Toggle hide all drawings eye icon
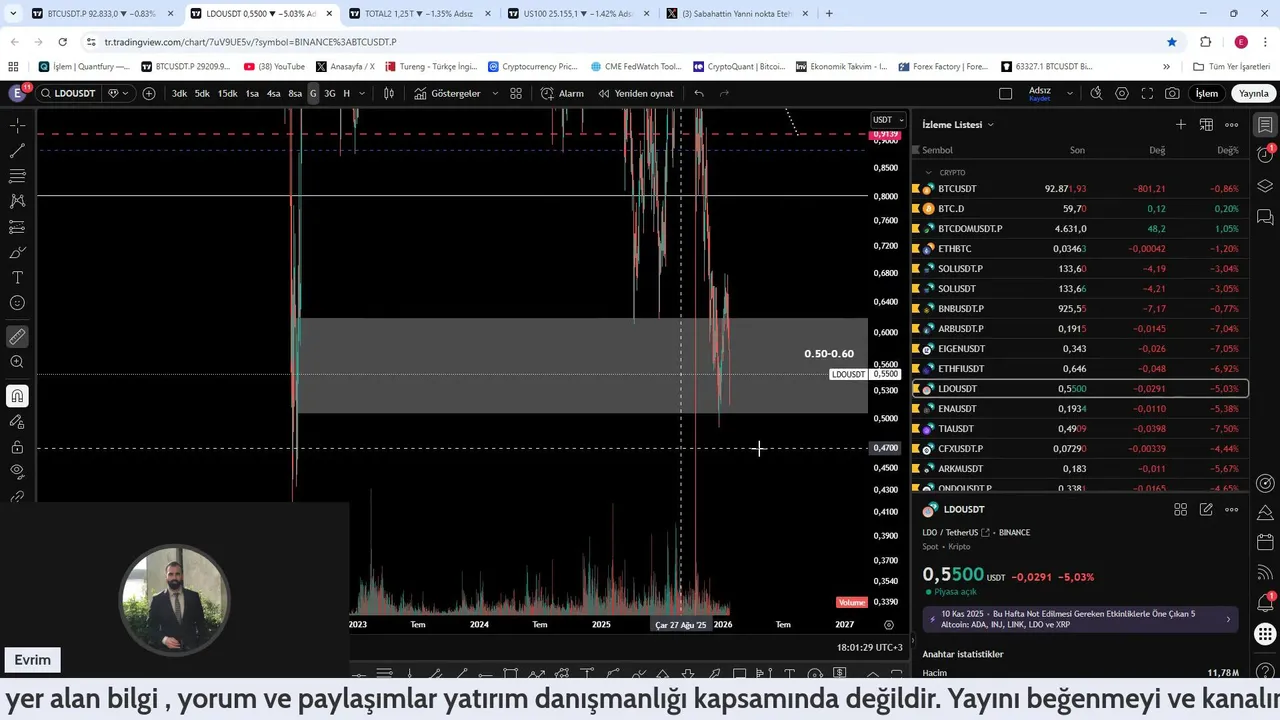Screen dimensions: 1280x720 click(x=17, y=471)
